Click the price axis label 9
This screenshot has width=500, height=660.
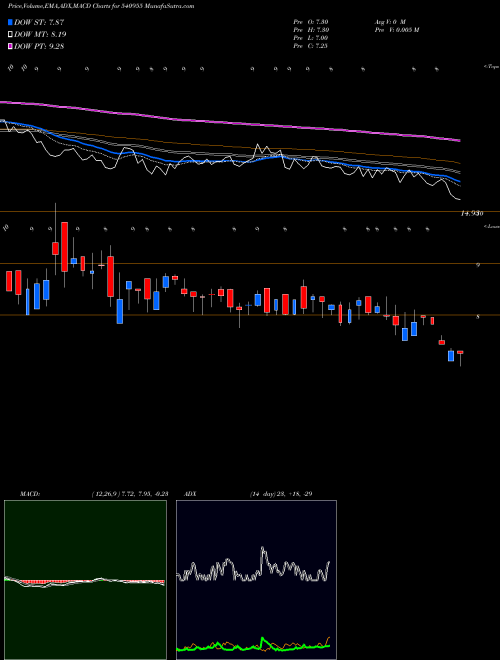pos(478,265)
